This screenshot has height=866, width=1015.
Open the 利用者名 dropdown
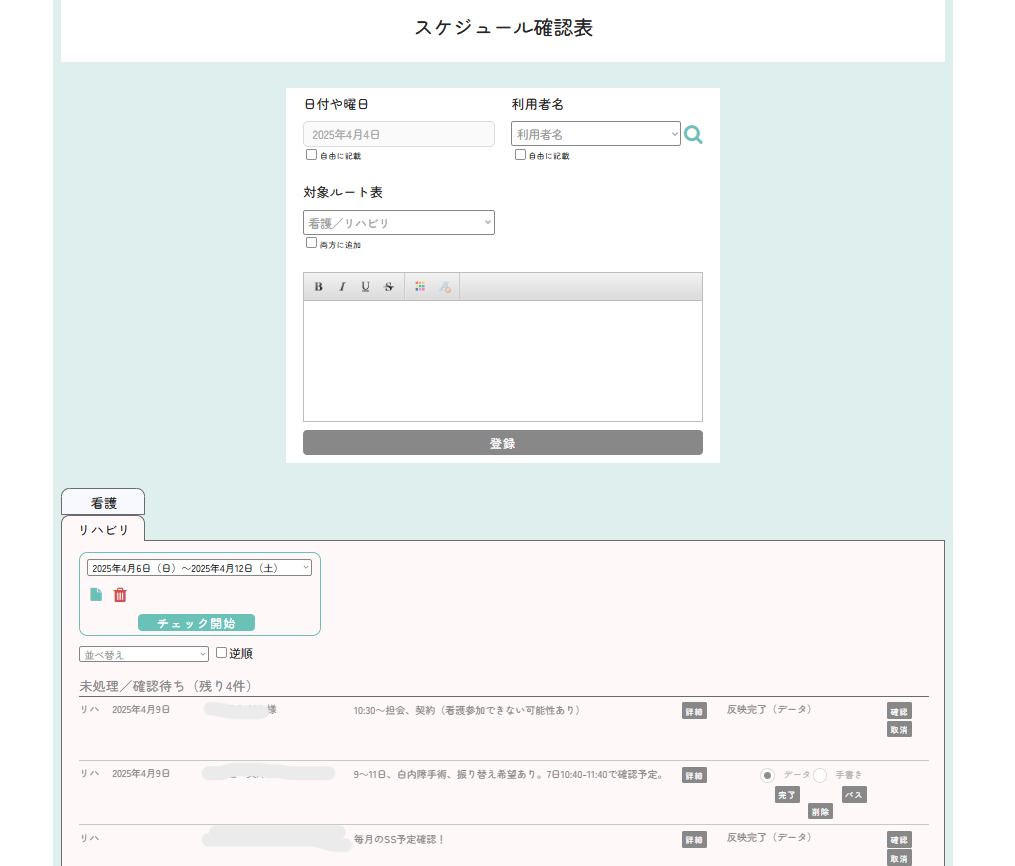[595, 134]
